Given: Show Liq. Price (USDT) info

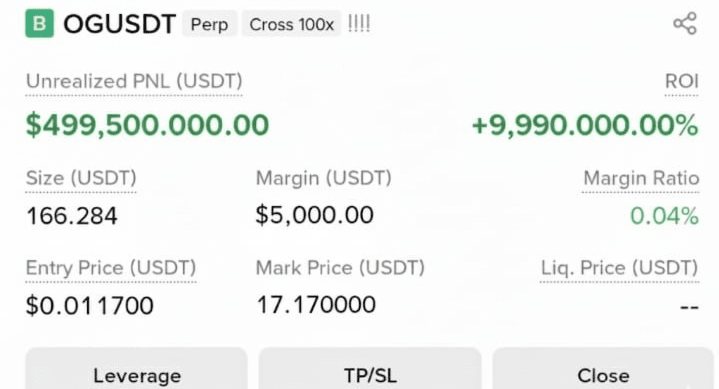Looking at the screenshot, I should click(619, 268).
